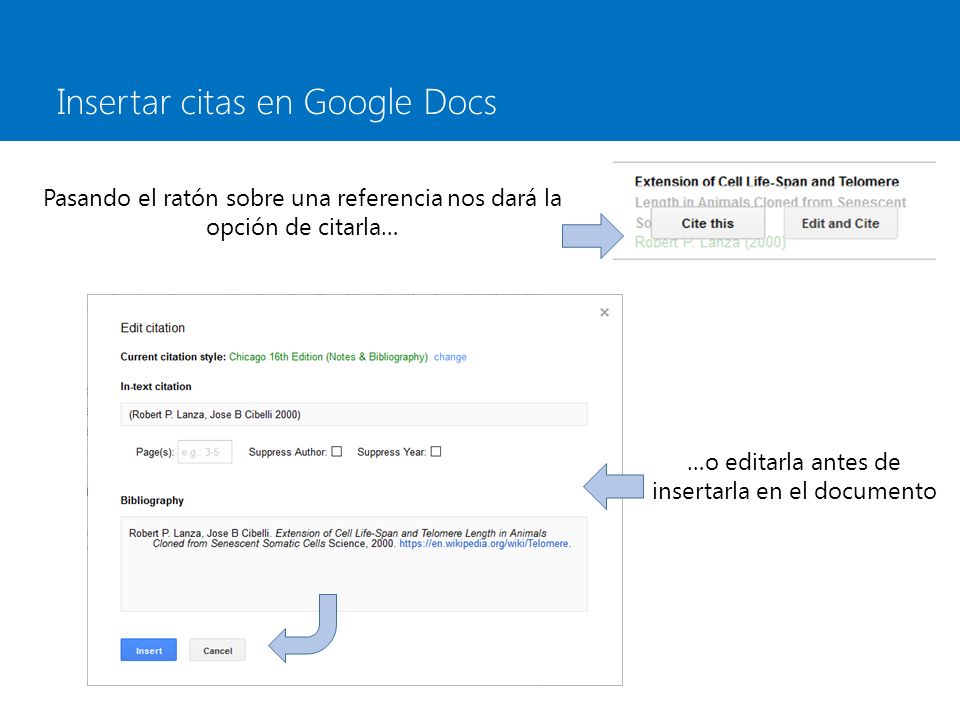
Task: Click the 'Edit and Cite' button
Action: click(x=841, y=223)
